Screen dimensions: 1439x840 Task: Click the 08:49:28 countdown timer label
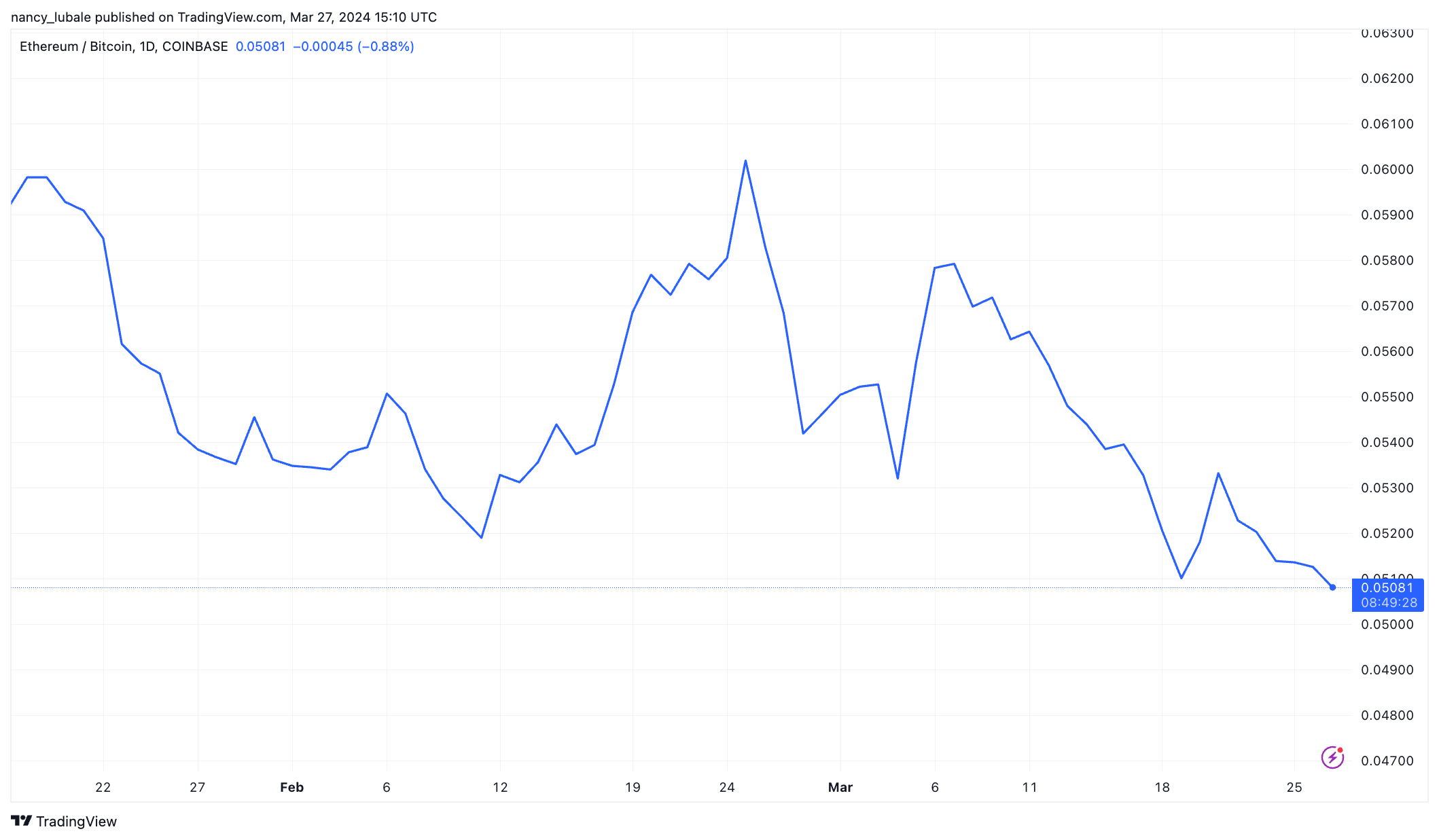pos(1389,603)
